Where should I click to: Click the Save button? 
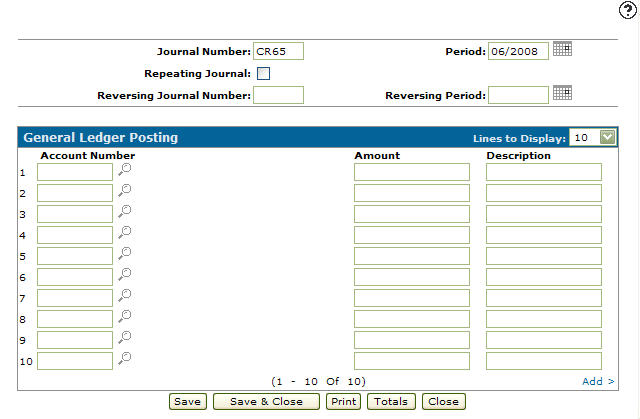[188, 401]
